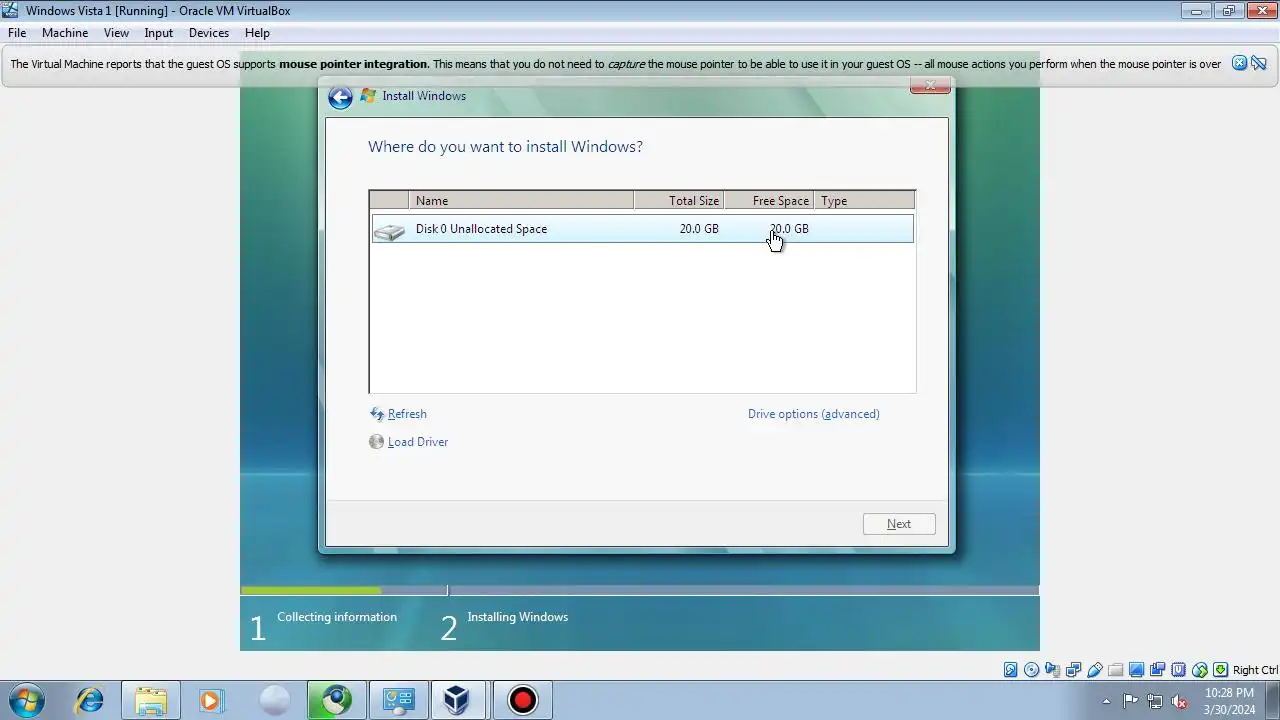Open the VirtualBox audio indicator
This screenshot has height=720, width=1280.
coord(1052,670)
